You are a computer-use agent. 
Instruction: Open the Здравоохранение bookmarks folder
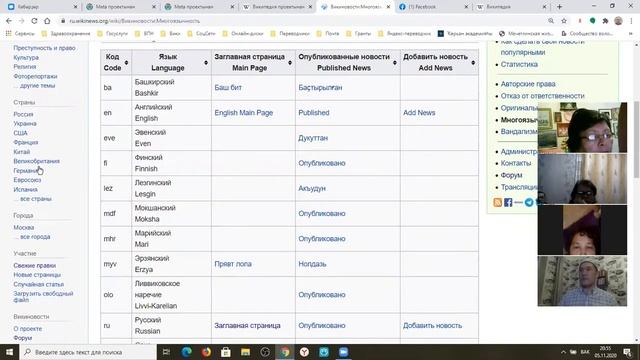(66, 33)
